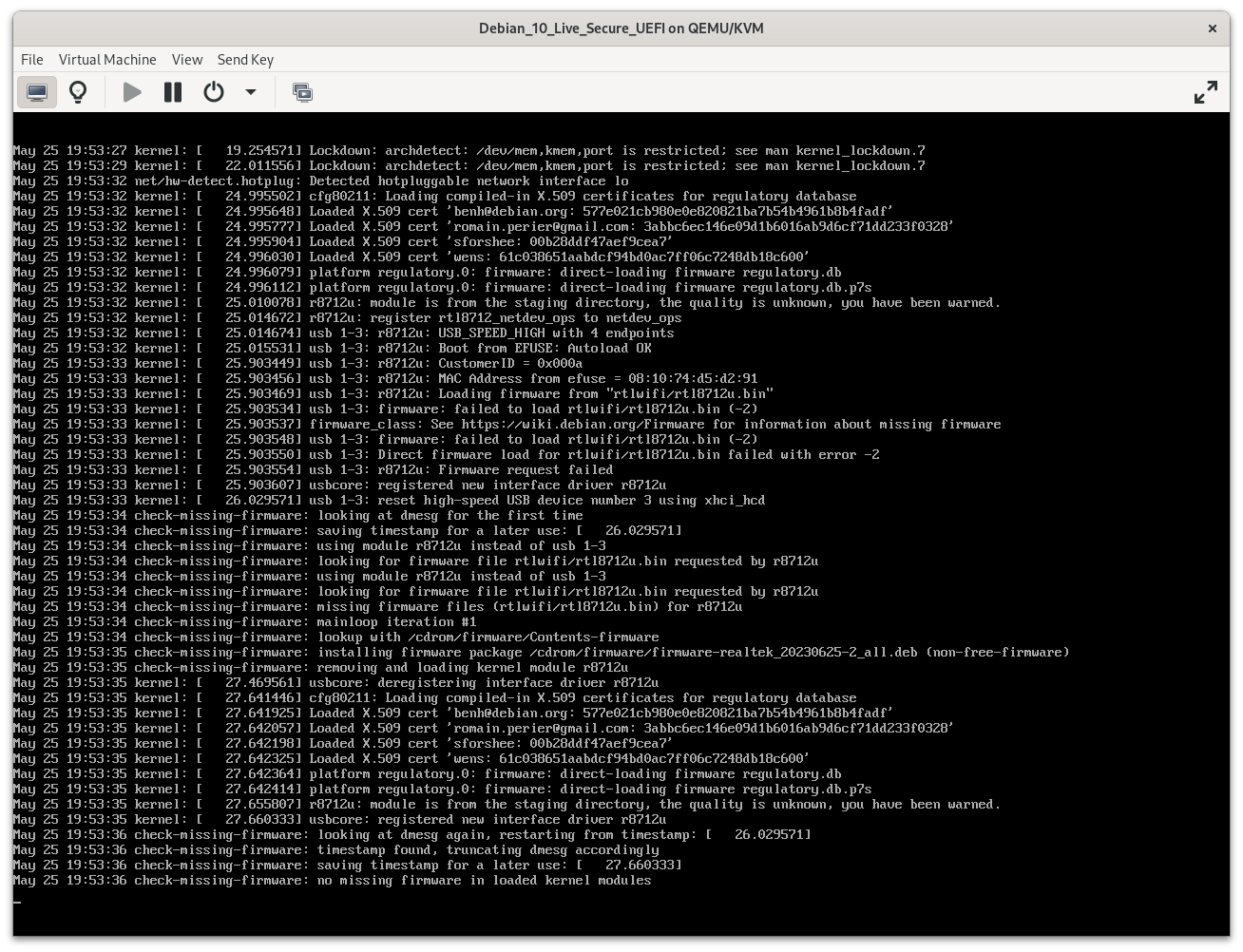Image resolution: width=1243 pixels, height=952 pixels.
Task: Open the View menu
Action: tap(187, 59)
